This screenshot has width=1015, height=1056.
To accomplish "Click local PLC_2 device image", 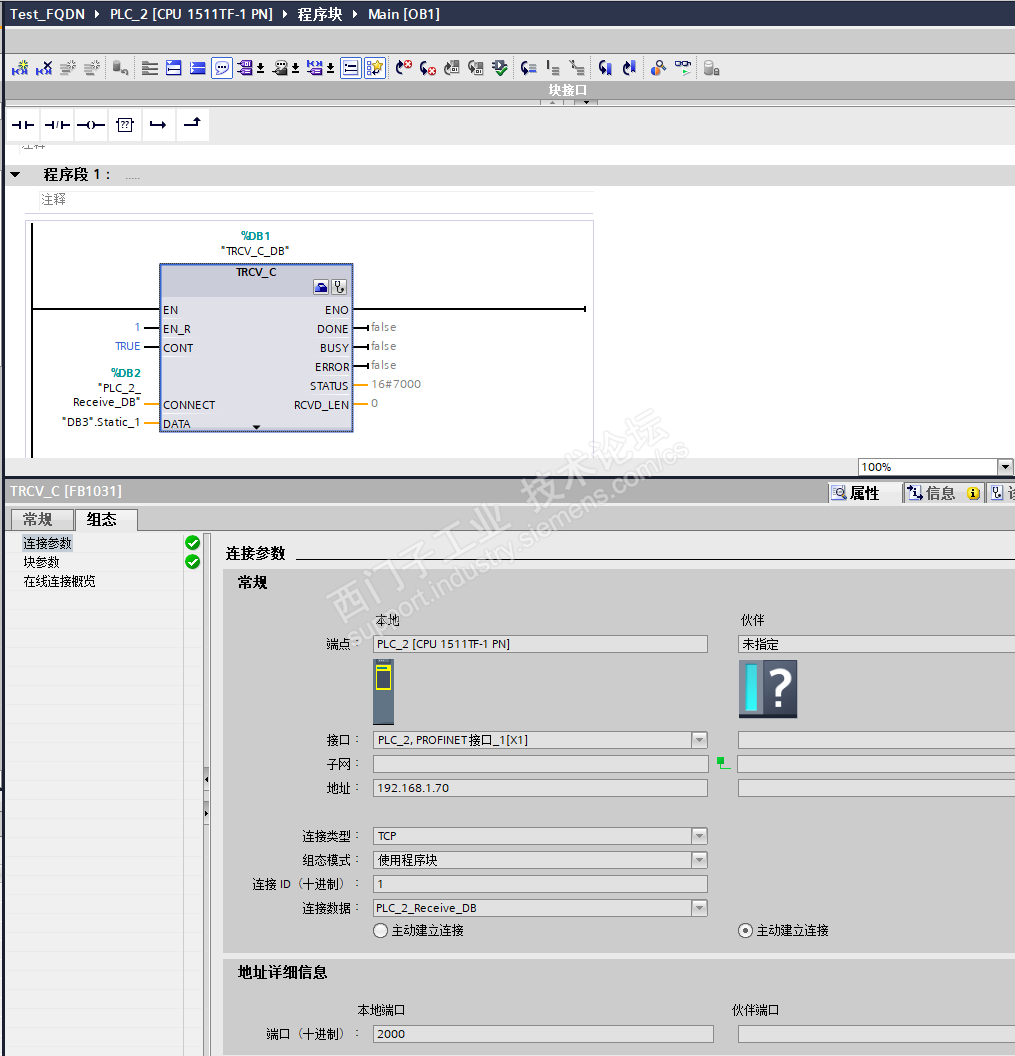I will [383, 692].
